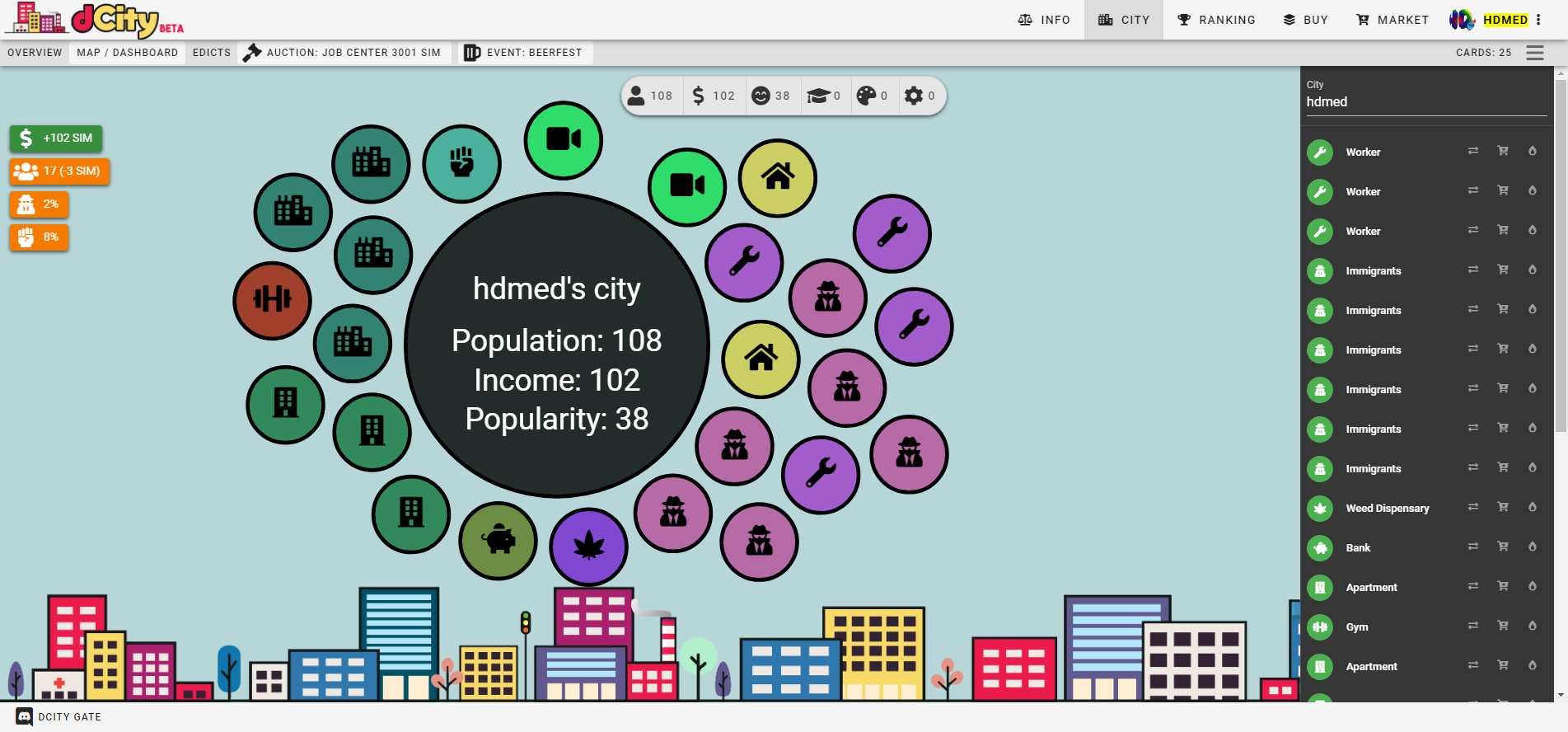Click the 8% strike fist badge
1568x732 pixels.
pyautogui.click(x=39, y=237)
